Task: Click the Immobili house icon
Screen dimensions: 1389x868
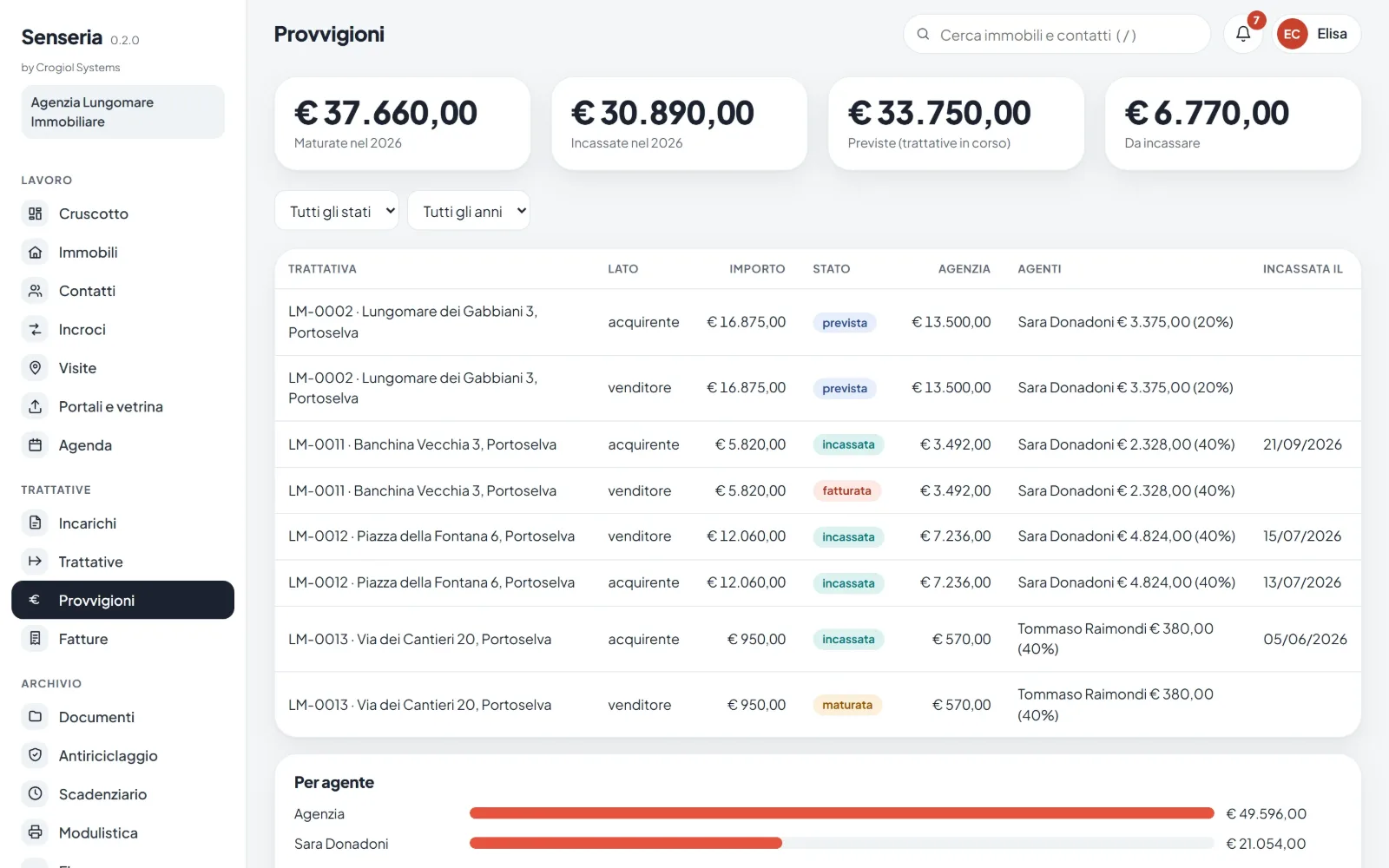Action: 35,253
